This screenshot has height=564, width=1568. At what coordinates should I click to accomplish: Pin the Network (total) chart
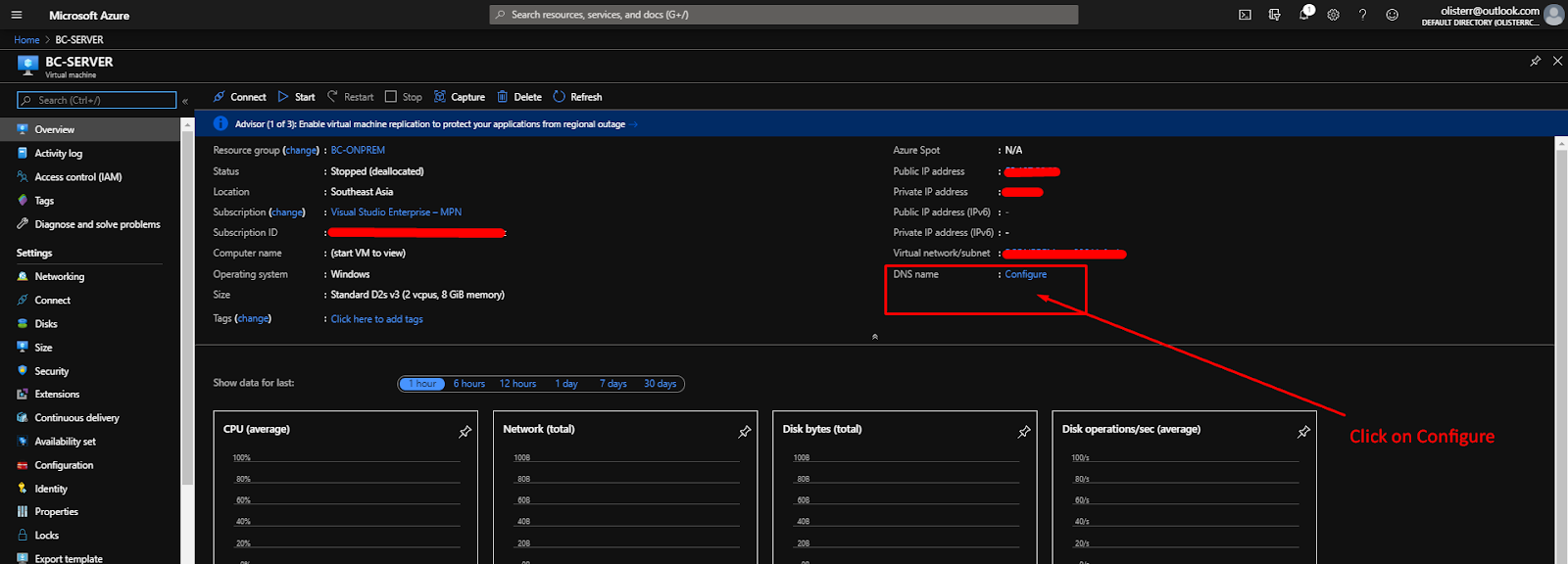point(745,432)
